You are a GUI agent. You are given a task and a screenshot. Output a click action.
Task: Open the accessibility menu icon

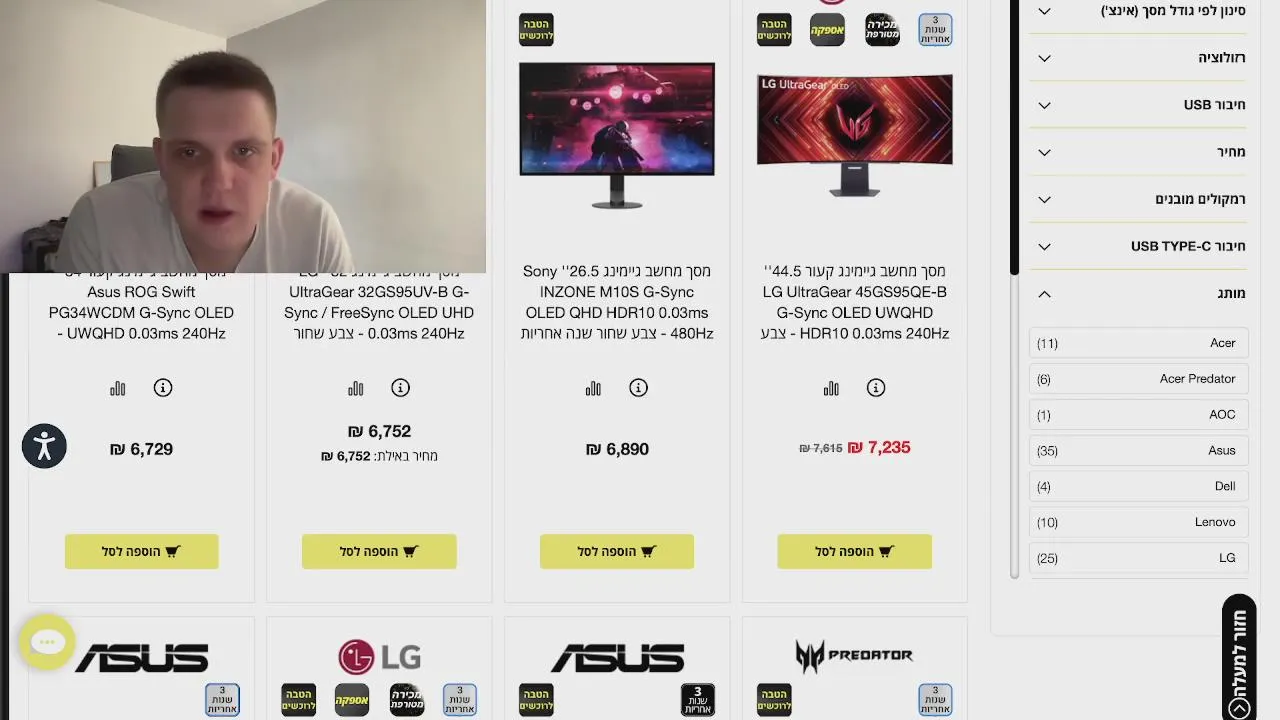click(44, 446)
